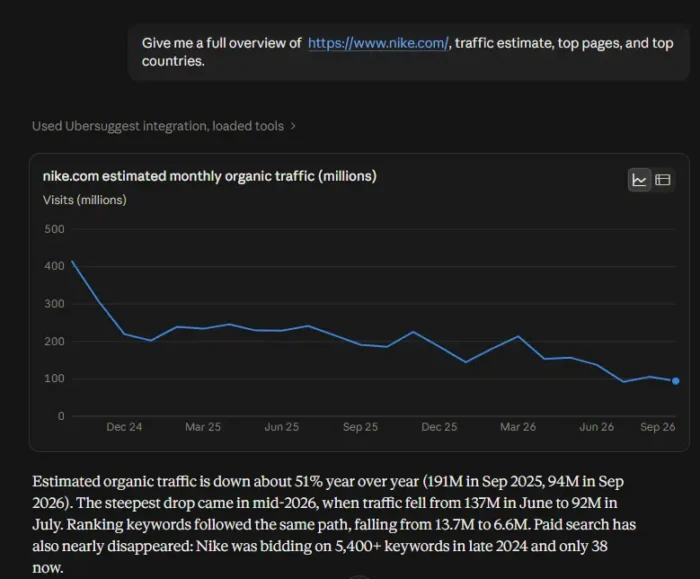Click the Sep 25 axis label
Screen dimensions: 700x579
pos(360,427)
